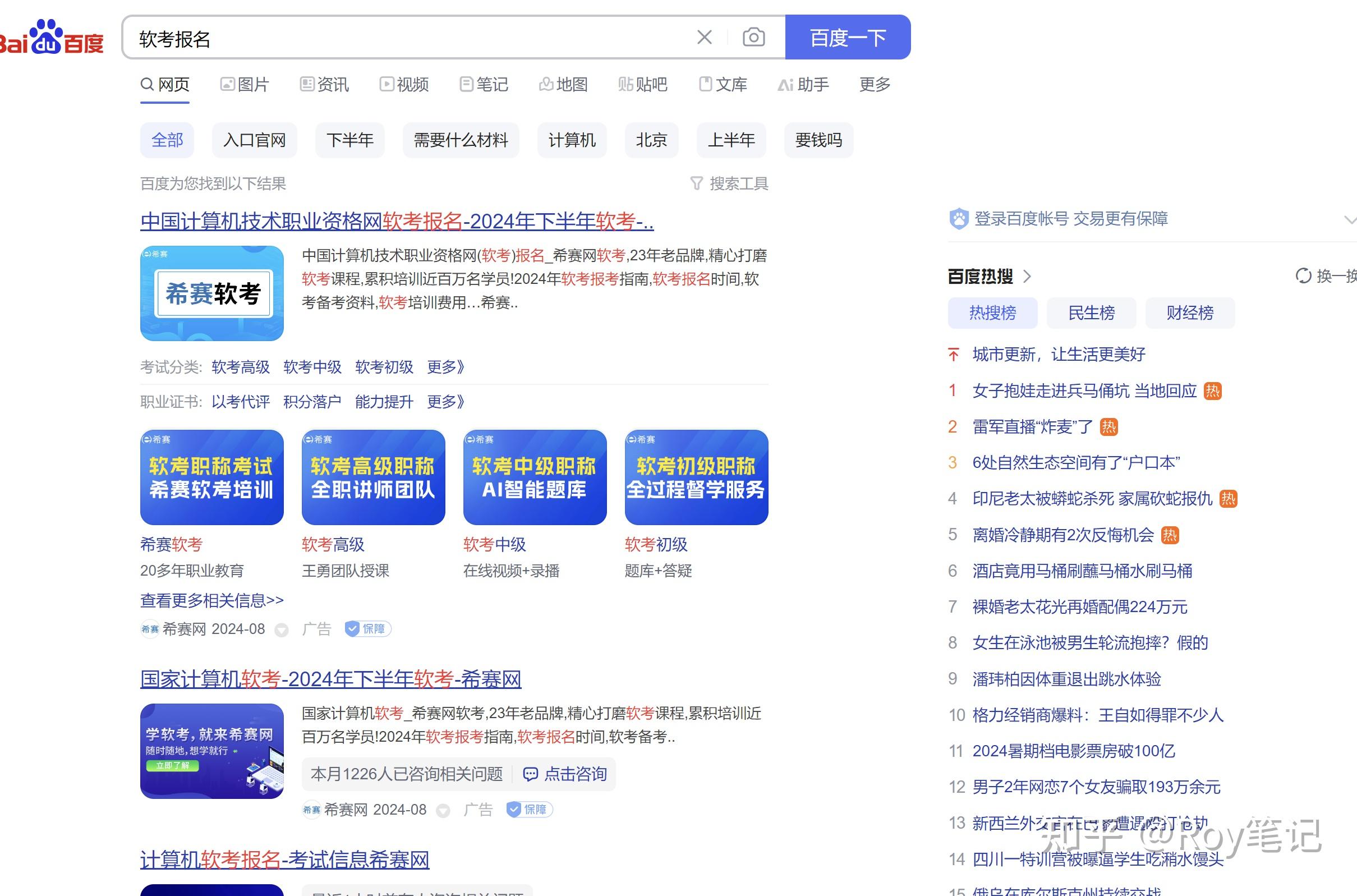Open hot search 雷军直播"炸麦"了
This screenshot has width=1357, height=896.
[1032, 426]
